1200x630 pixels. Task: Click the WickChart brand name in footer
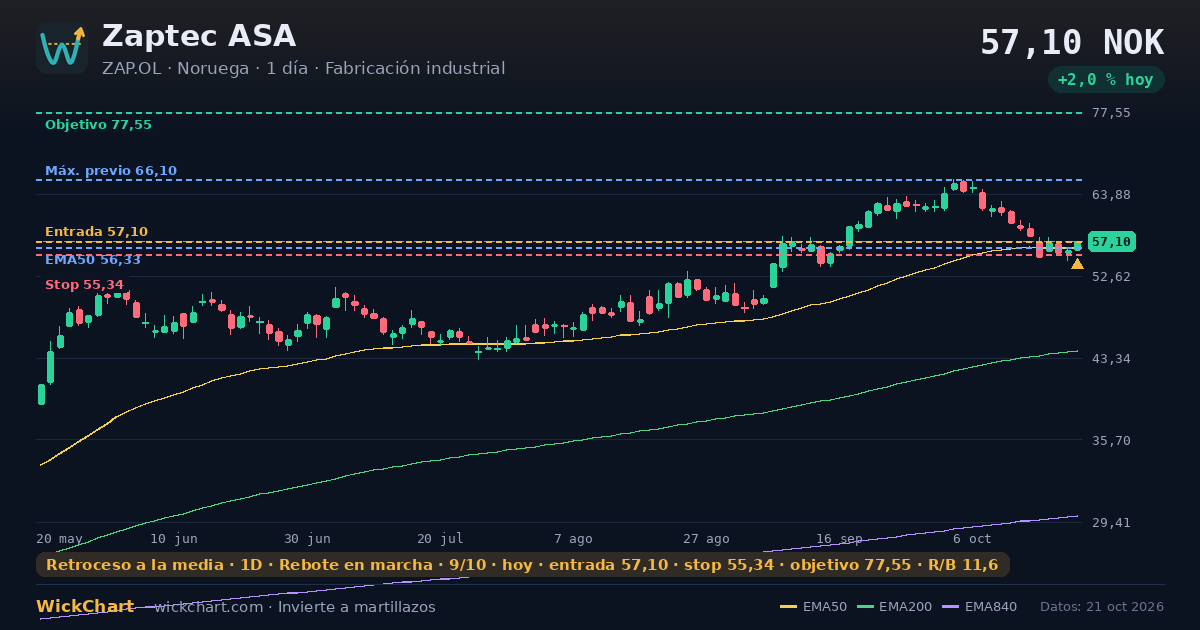click(x=85, y=607)
